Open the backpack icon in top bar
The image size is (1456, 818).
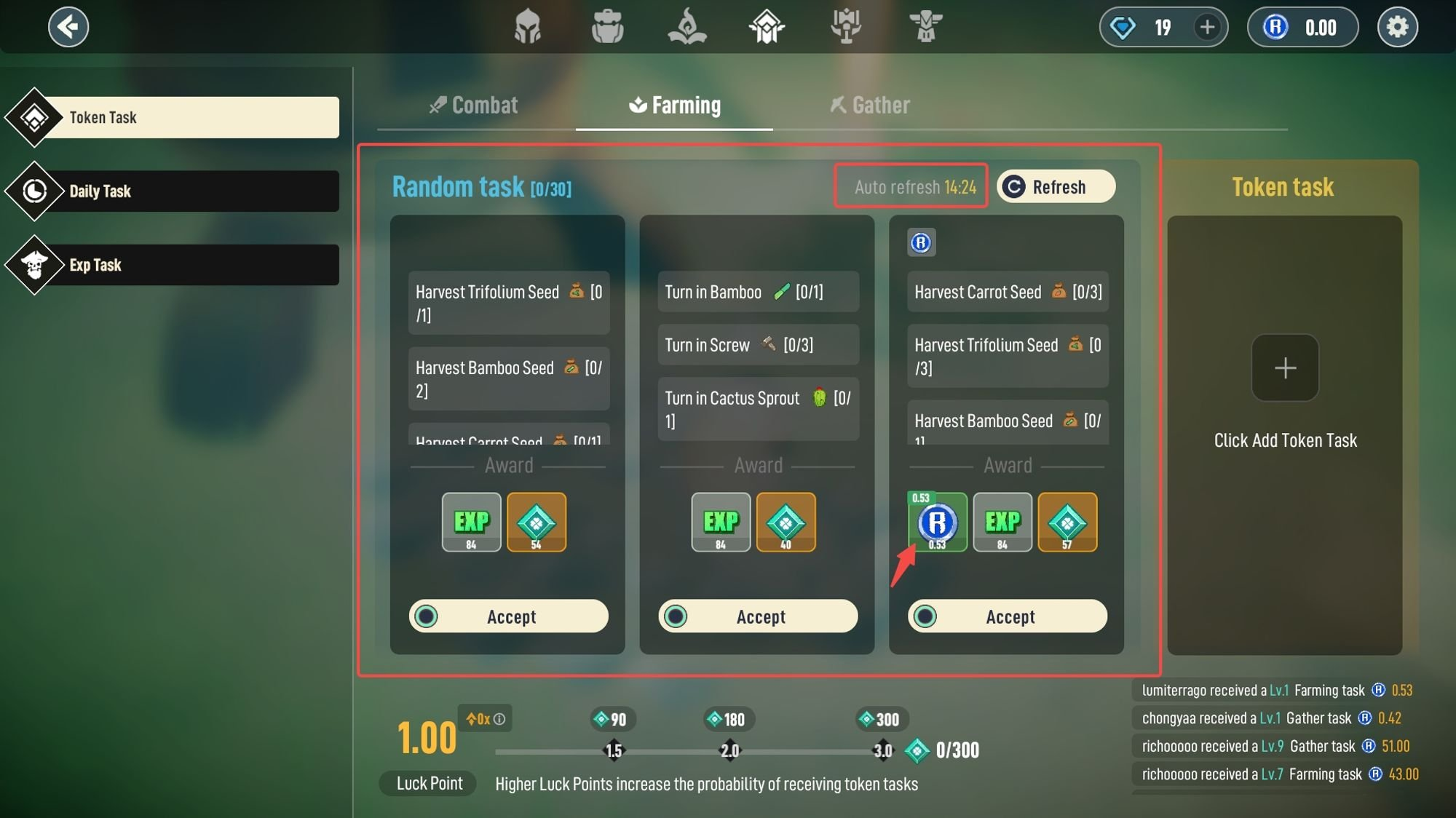point(607,27)
